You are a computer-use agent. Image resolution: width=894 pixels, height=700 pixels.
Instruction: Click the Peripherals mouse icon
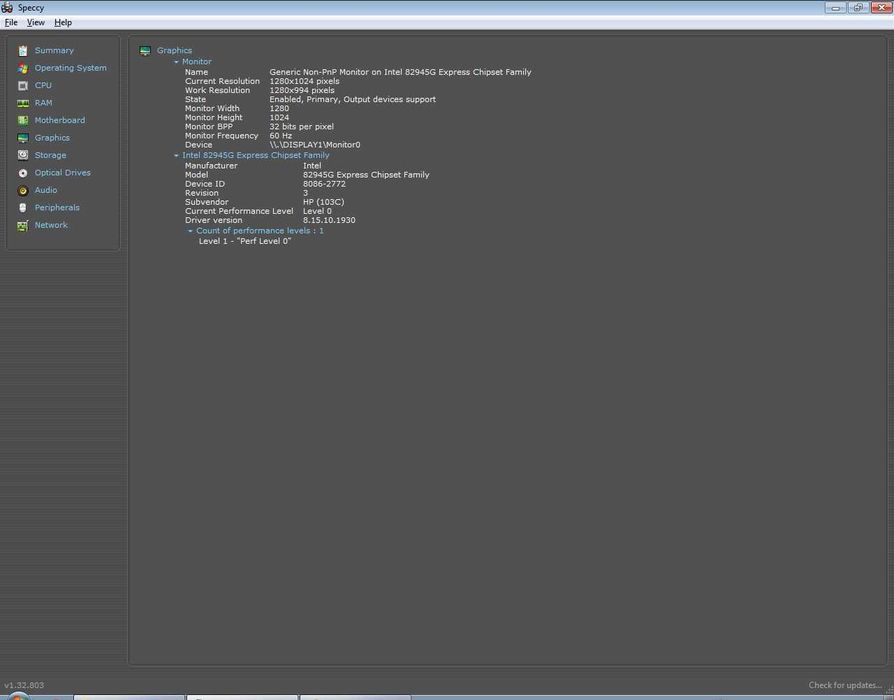(x=23, y=208)
